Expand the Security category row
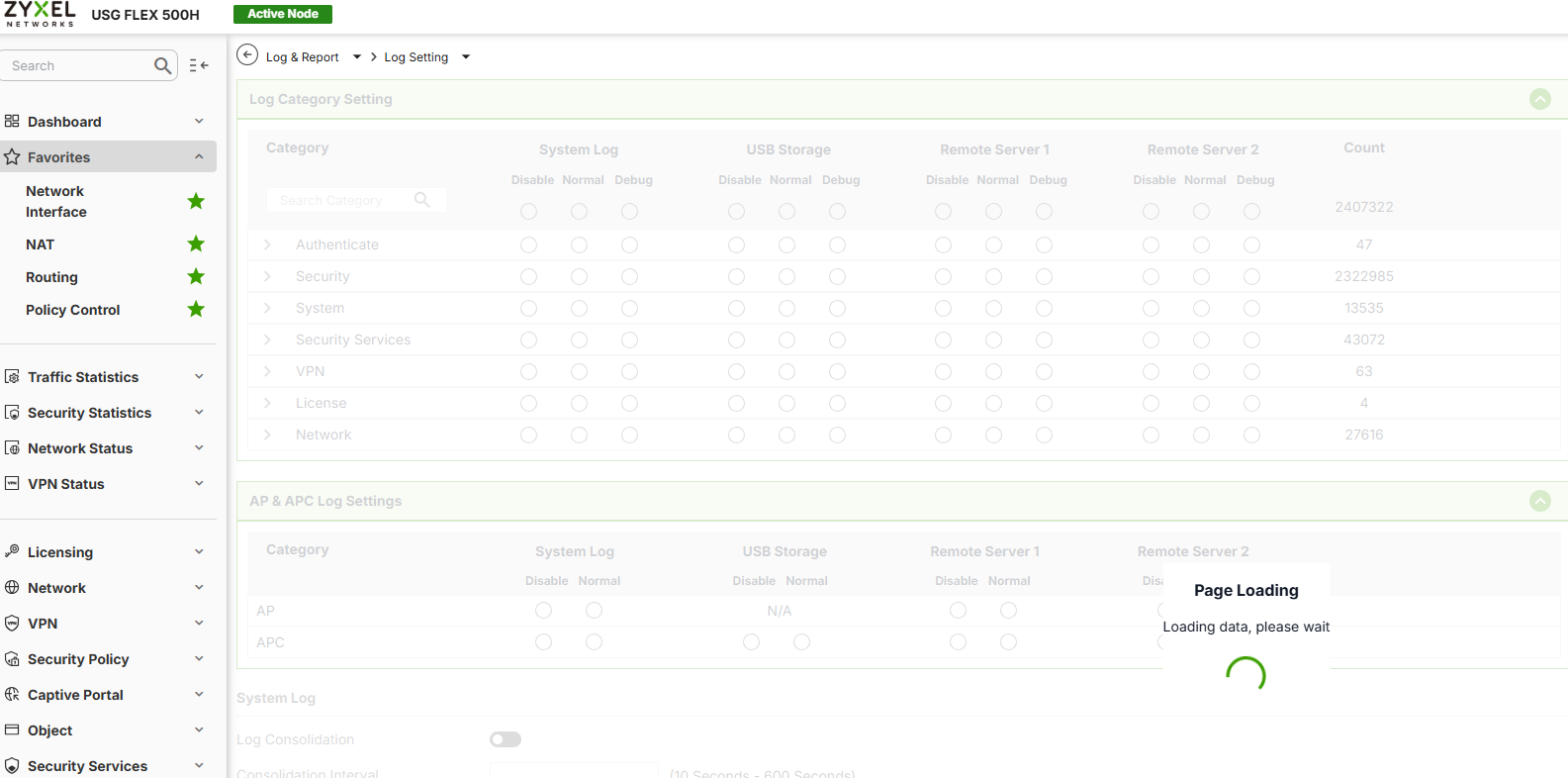This screenshot has height=778, width=1568. [x=267, y=276]
